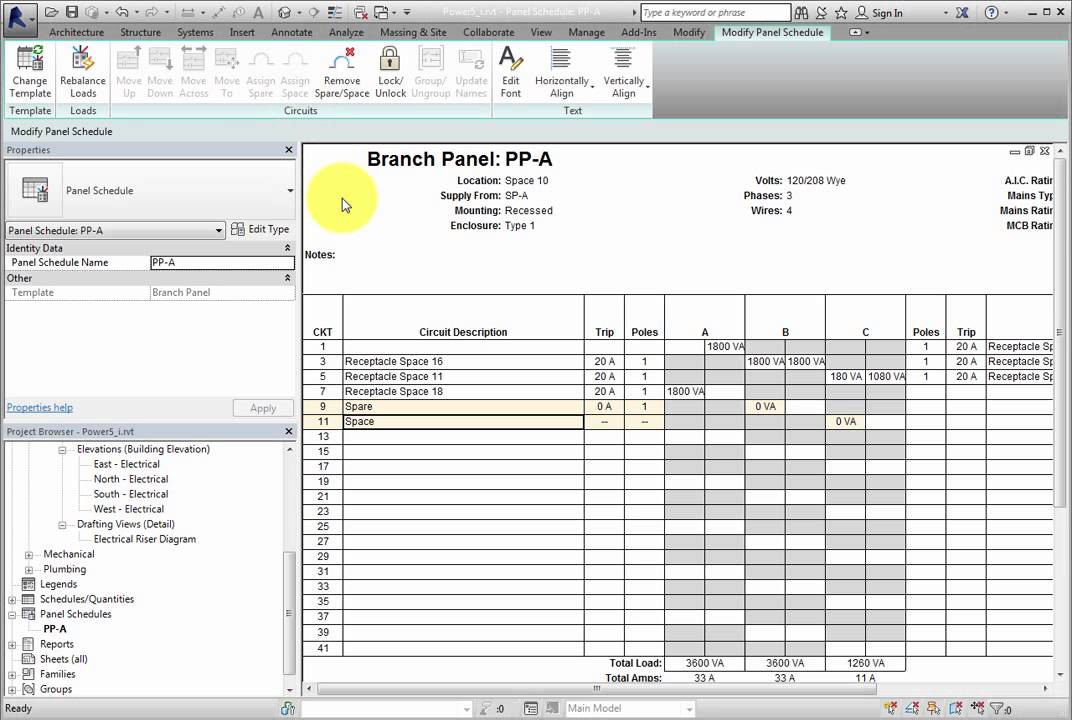Save the project with the floppy disk icon
The width and height of the screenshot is (1072, 720).
coord(72,12)
